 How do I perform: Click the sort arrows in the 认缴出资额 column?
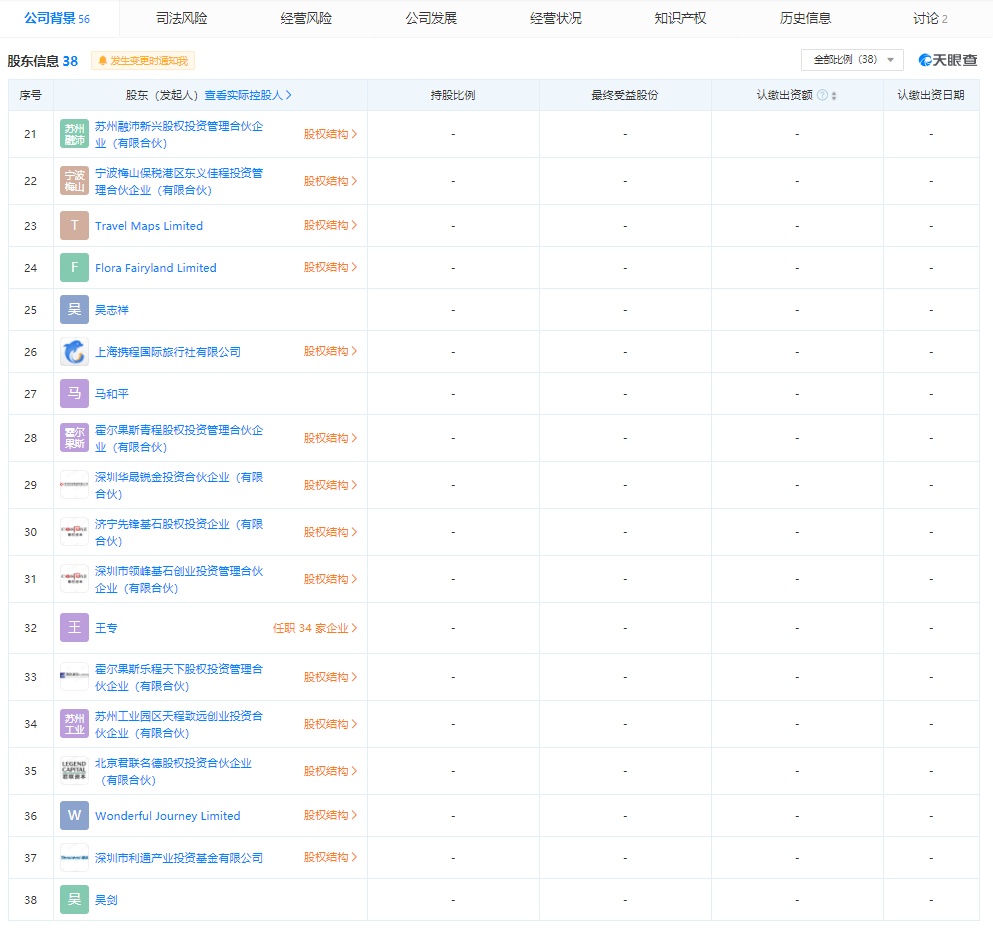834,96
